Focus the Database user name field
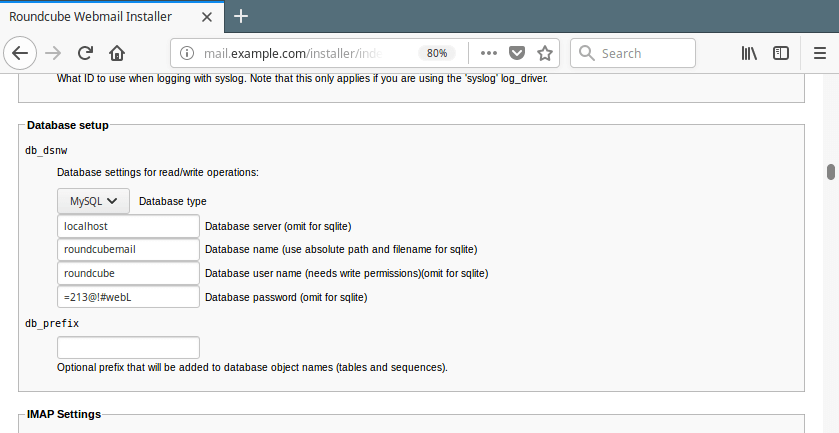The image size is (839, 433). tap(128, 273)
